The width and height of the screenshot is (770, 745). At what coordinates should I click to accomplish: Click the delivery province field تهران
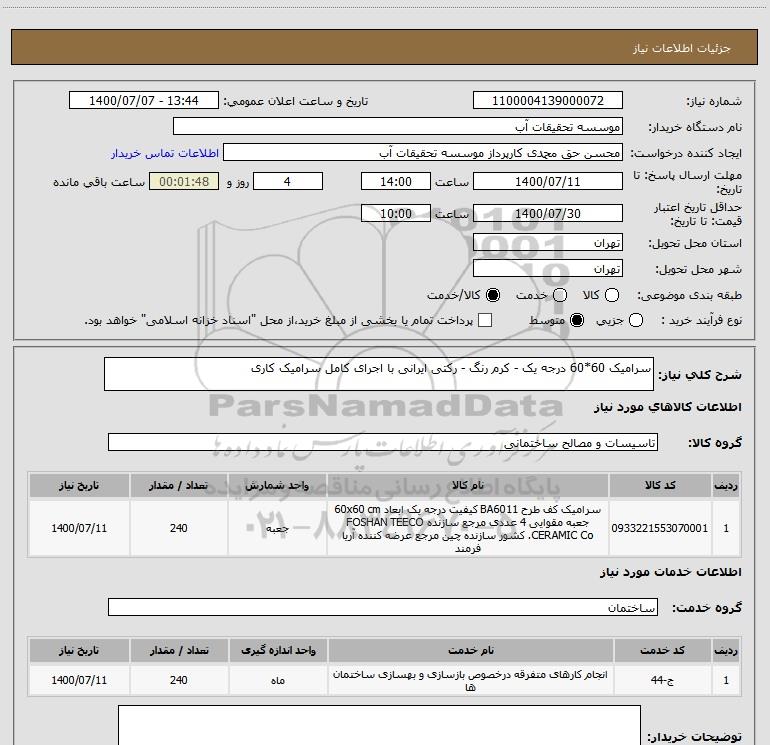(x=548, y=243)
